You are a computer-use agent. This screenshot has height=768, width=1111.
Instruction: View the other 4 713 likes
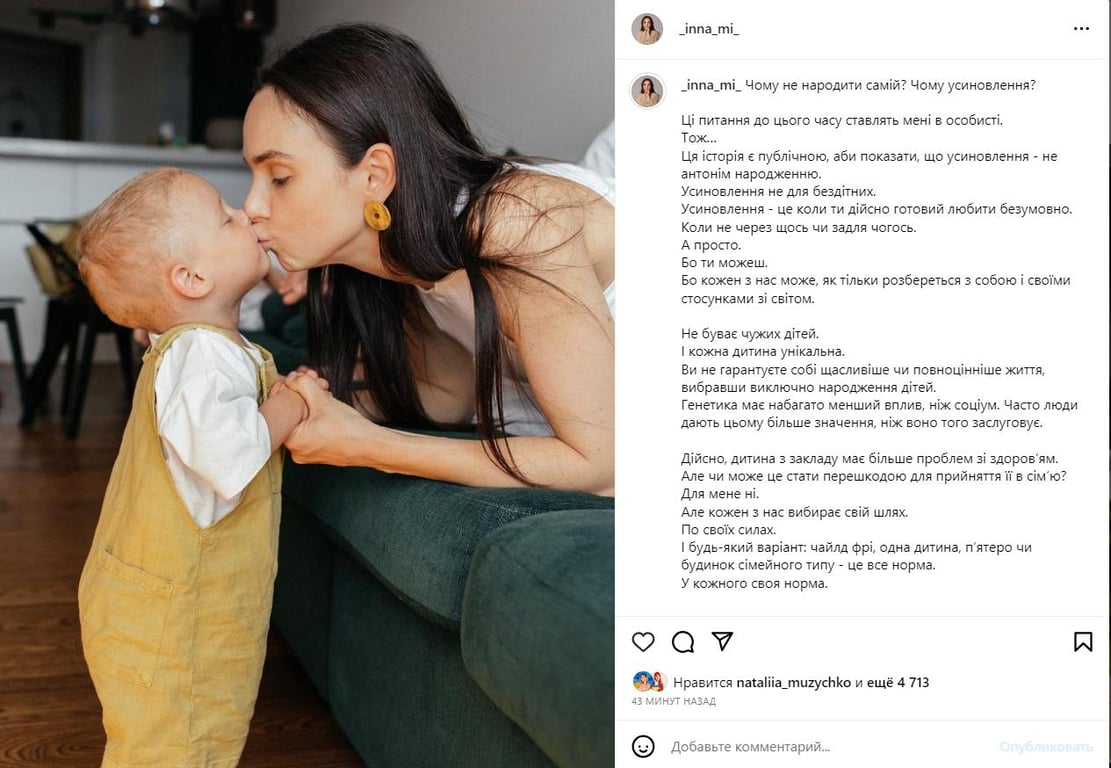coord(899,682)
